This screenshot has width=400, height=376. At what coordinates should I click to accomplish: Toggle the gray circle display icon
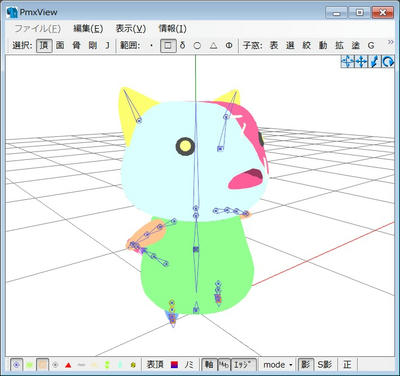point(55,365)
